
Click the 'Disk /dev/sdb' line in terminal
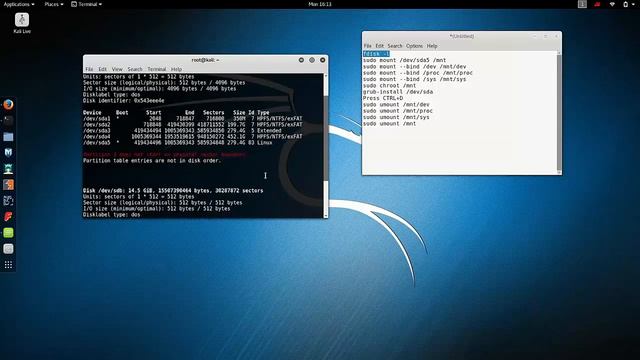173,191
